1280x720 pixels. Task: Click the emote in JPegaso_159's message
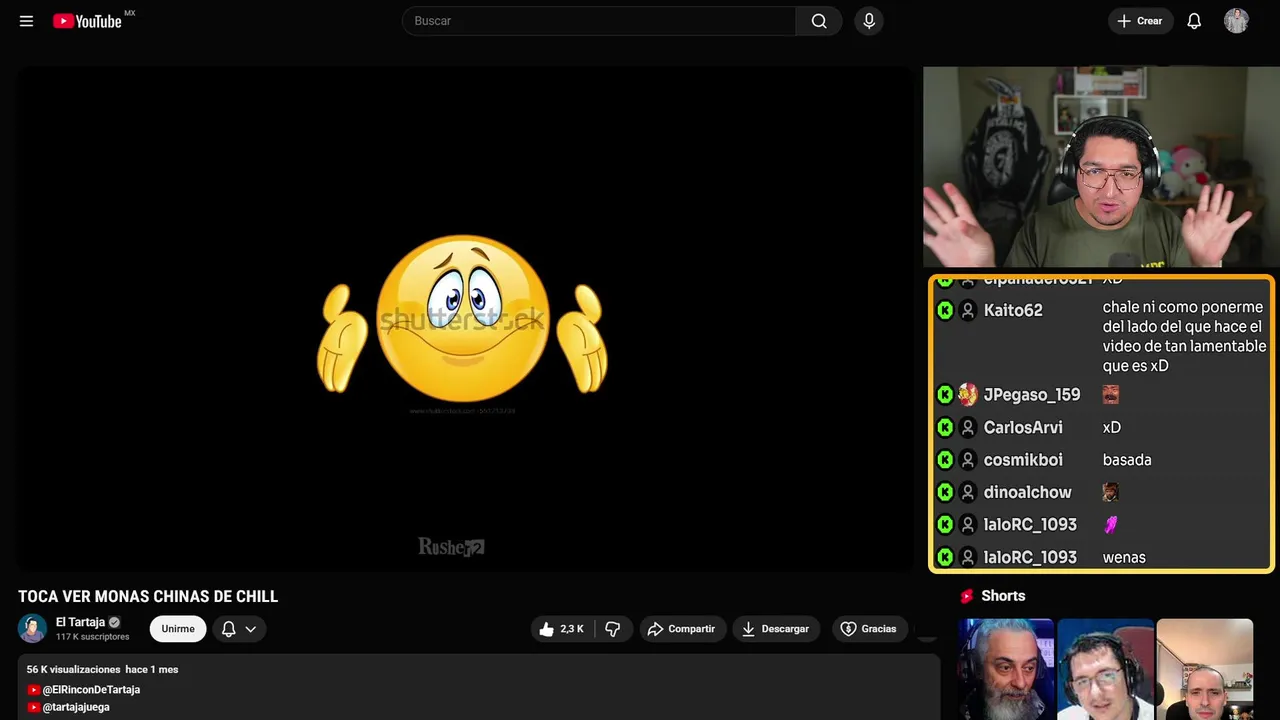point(1110,395)
